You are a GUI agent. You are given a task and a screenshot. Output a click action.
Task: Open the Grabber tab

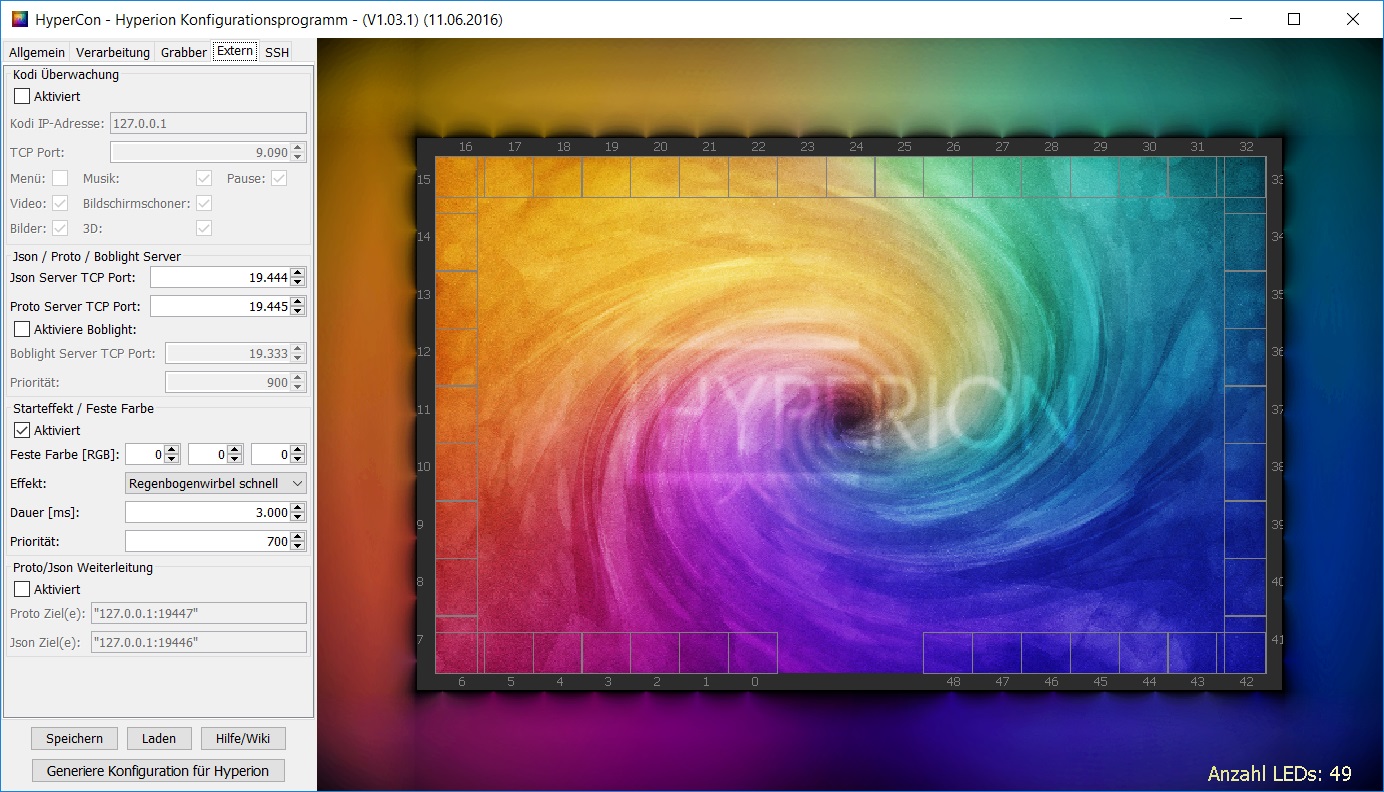point(184,52)
